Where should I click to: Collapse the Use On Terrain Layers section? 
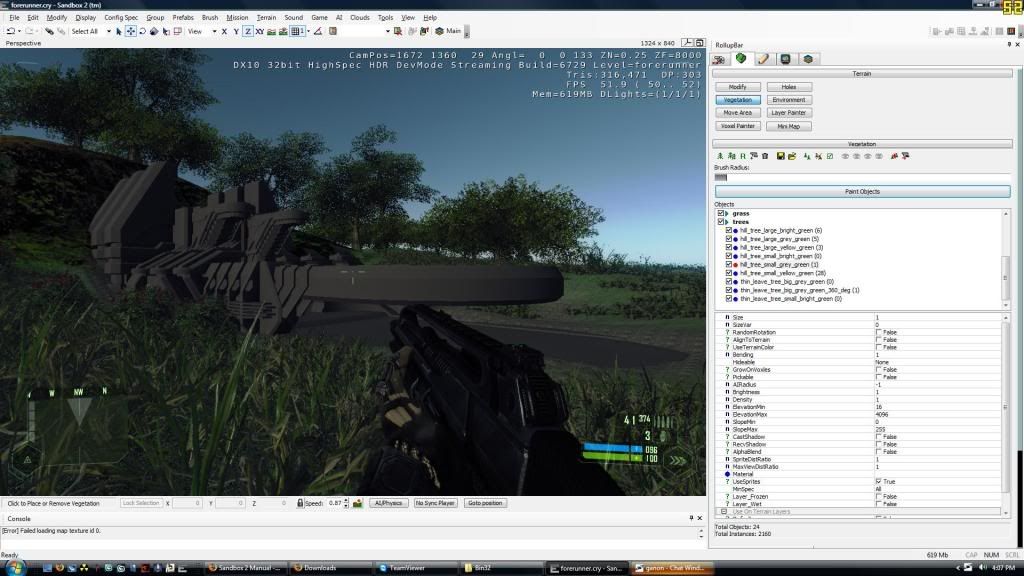pos(724,511)
